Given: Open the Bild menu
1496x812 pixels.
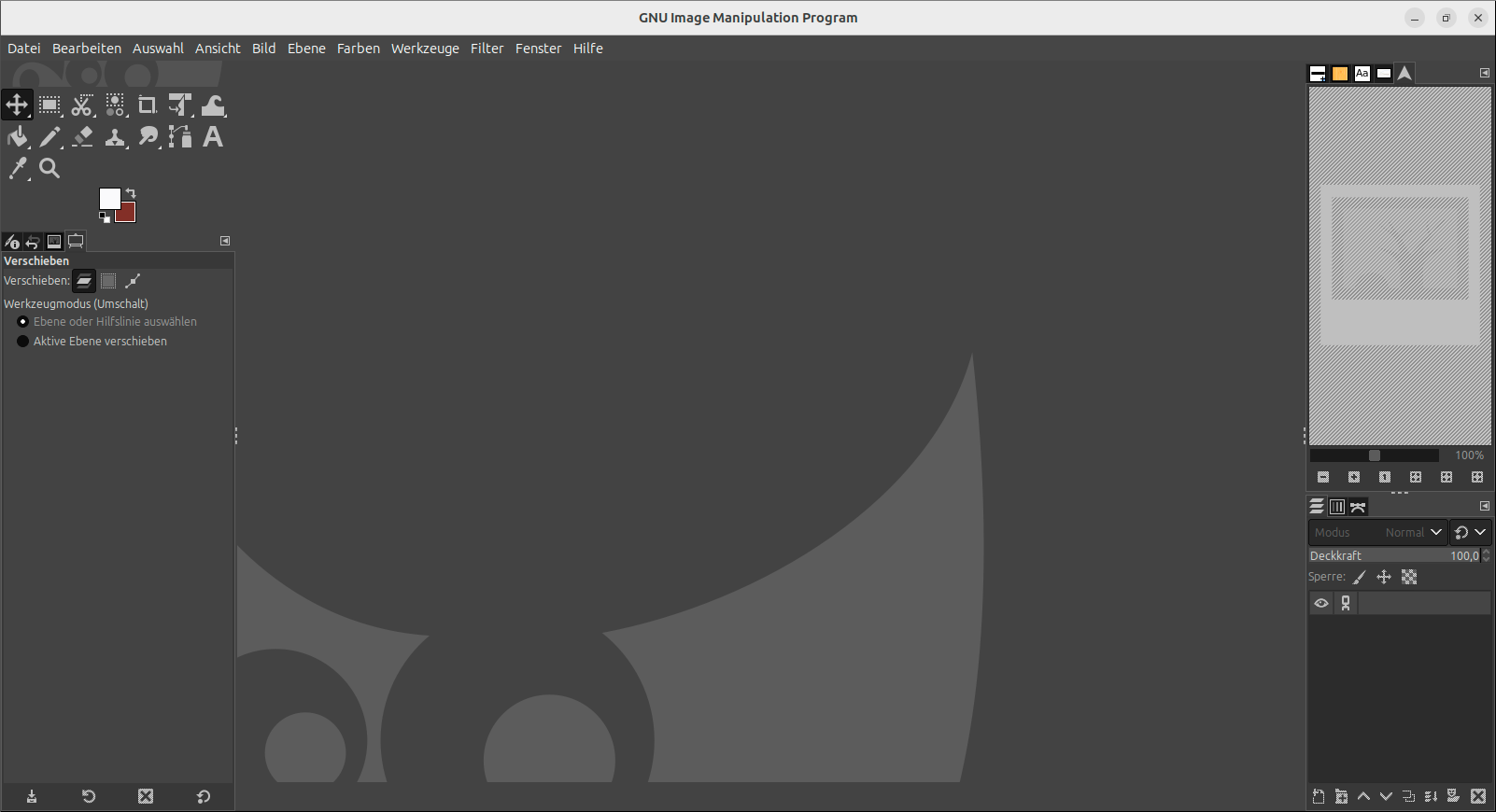Looking at the screenshot, I should (264, 49).
